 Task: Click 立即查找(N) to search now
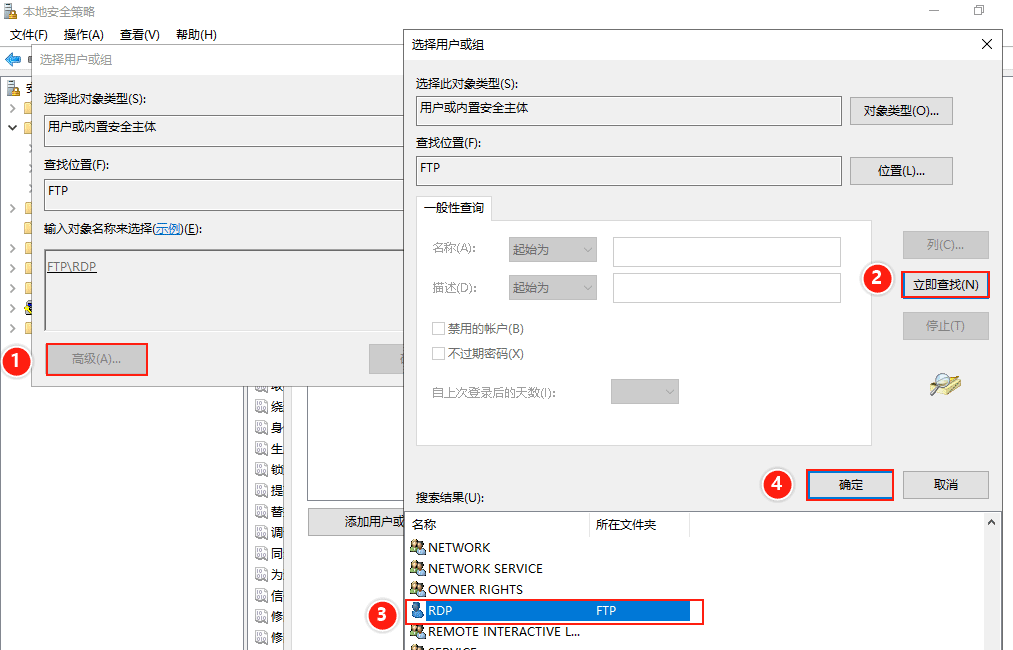(x=945, y=285)
